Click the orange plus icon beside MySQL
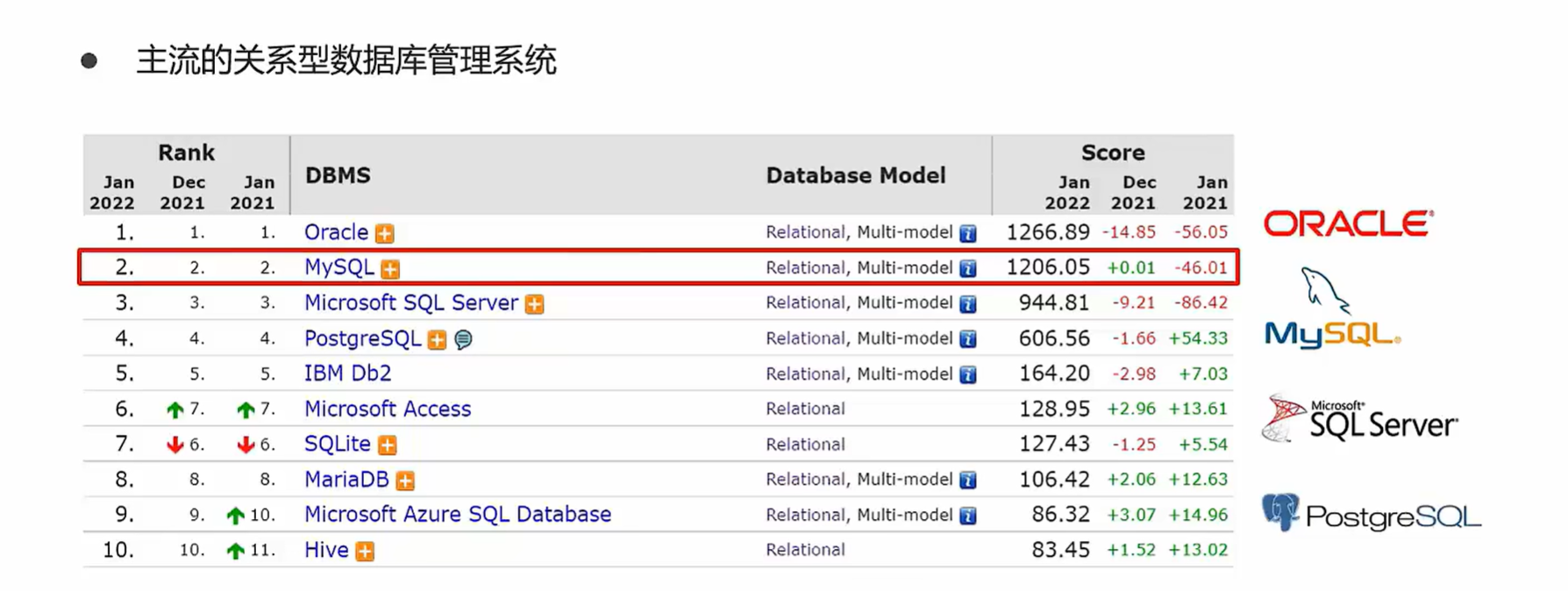1568x591 pixels. (x=390, y=269)
